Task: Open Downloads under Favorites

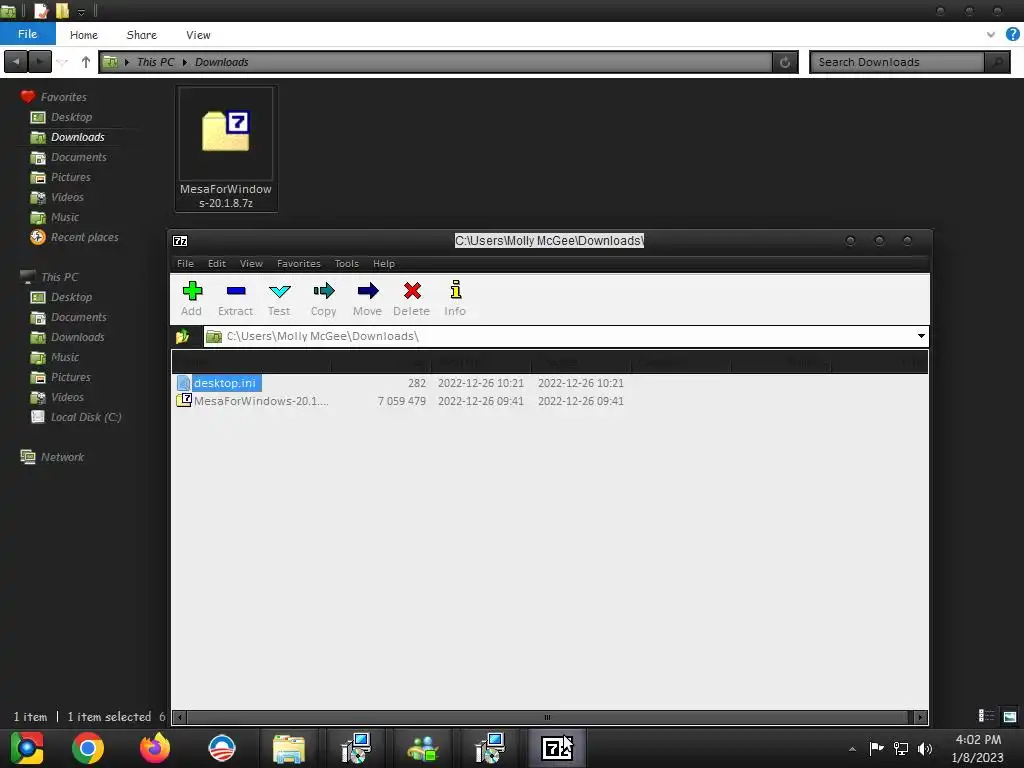Action: [x=78, y=137]
